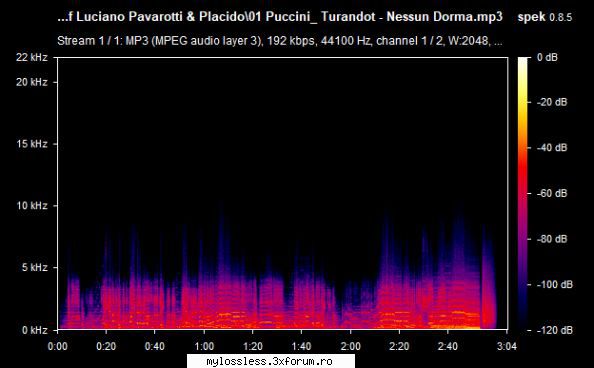Click the -40 dB scale label
This screenshot has height=368, width=594.
(552, 147)
